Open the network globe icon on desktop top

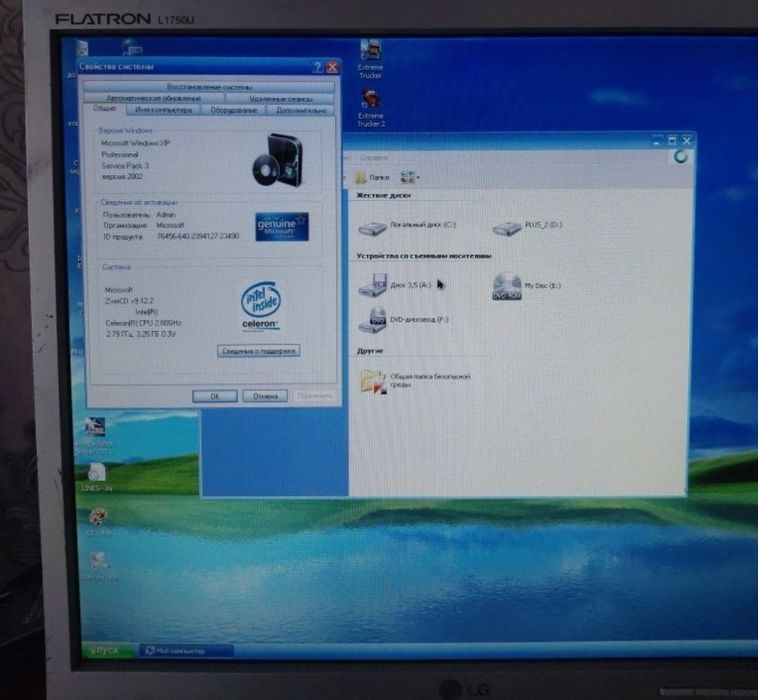point(131,47)
